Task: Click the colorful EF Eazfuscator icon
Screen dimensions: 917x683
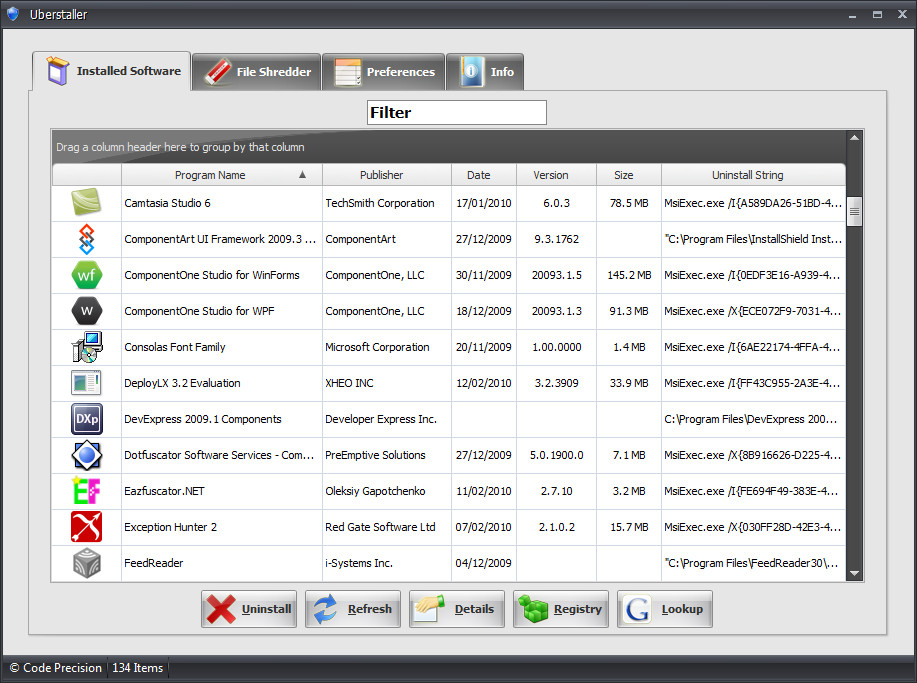Action: [87, 491]
